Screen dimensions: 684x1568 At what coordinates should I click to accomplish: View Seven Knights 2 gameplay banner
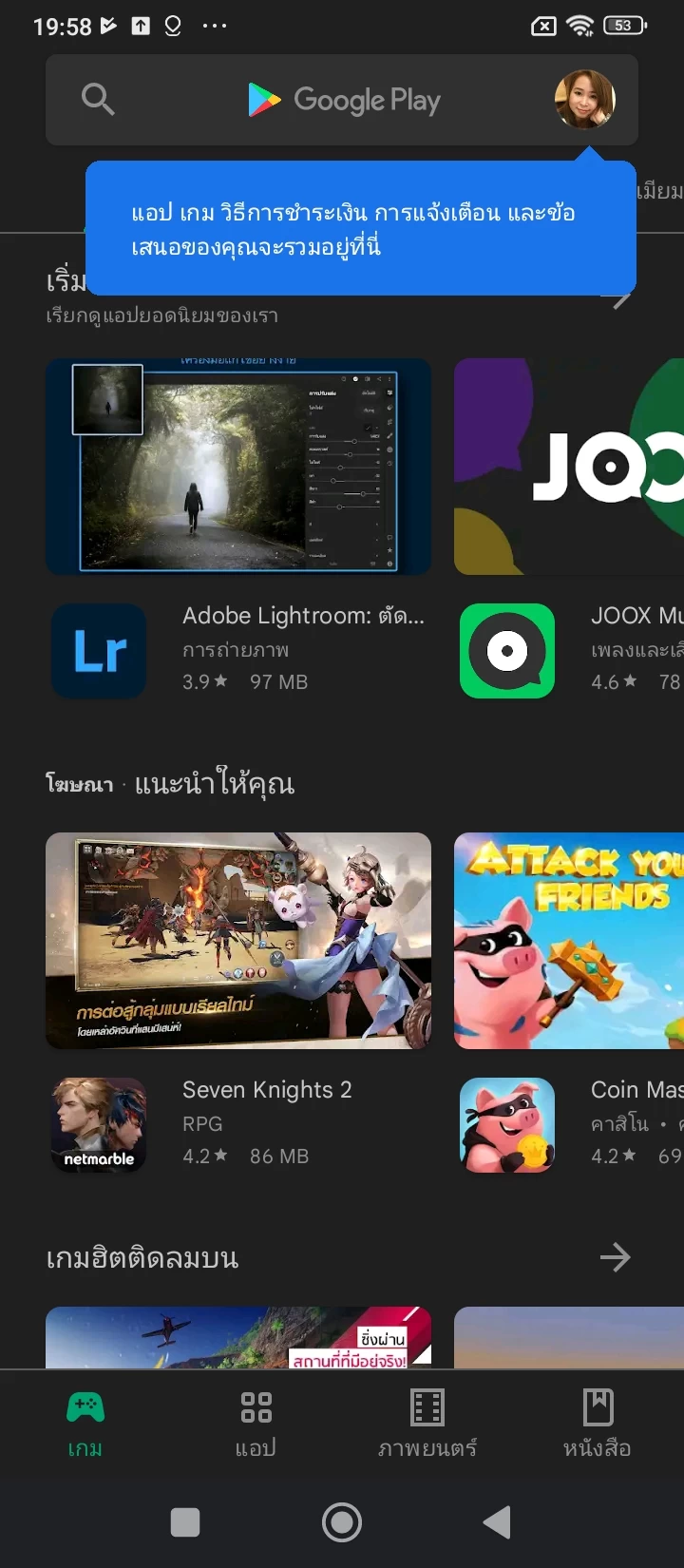coord(238,941)
